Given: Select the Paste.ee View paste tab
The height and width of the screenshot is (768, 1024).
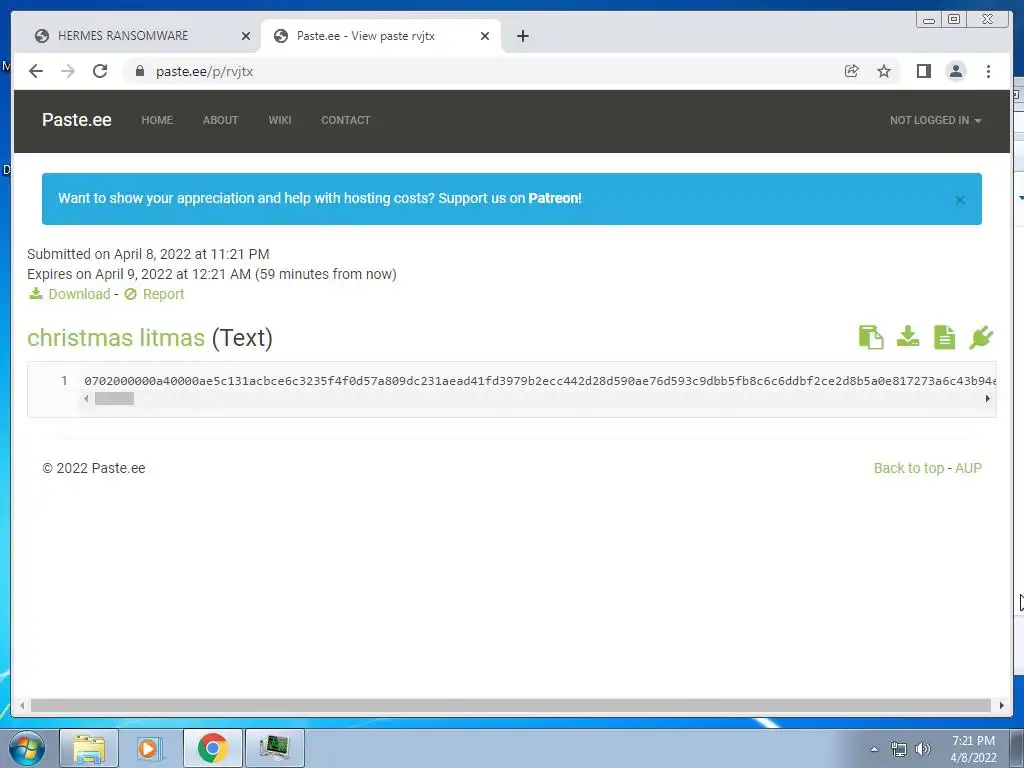Looking at the screenshot, I should [x=366, y=36].
